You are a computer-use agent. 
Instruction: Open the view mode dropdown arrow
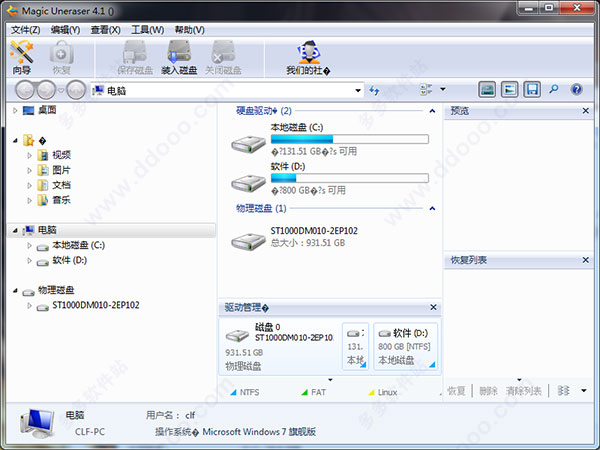point(443,89)
